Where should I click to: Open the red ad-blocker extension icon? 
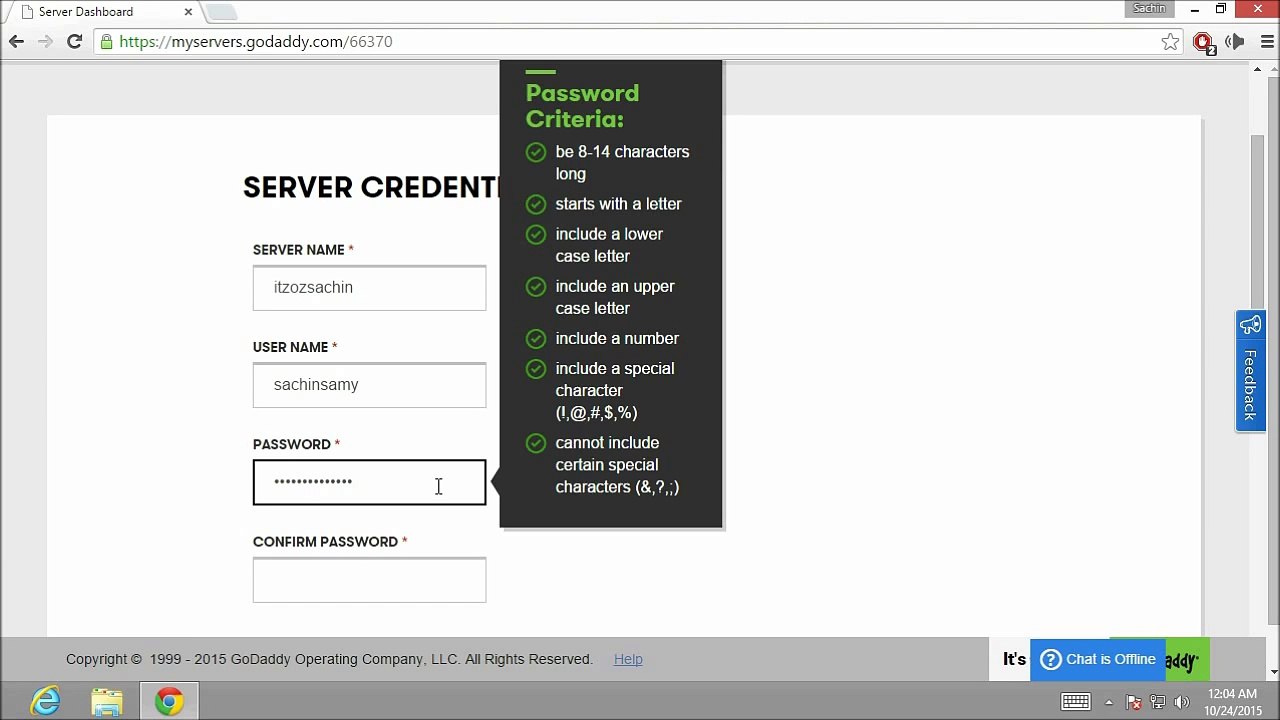1203,42
